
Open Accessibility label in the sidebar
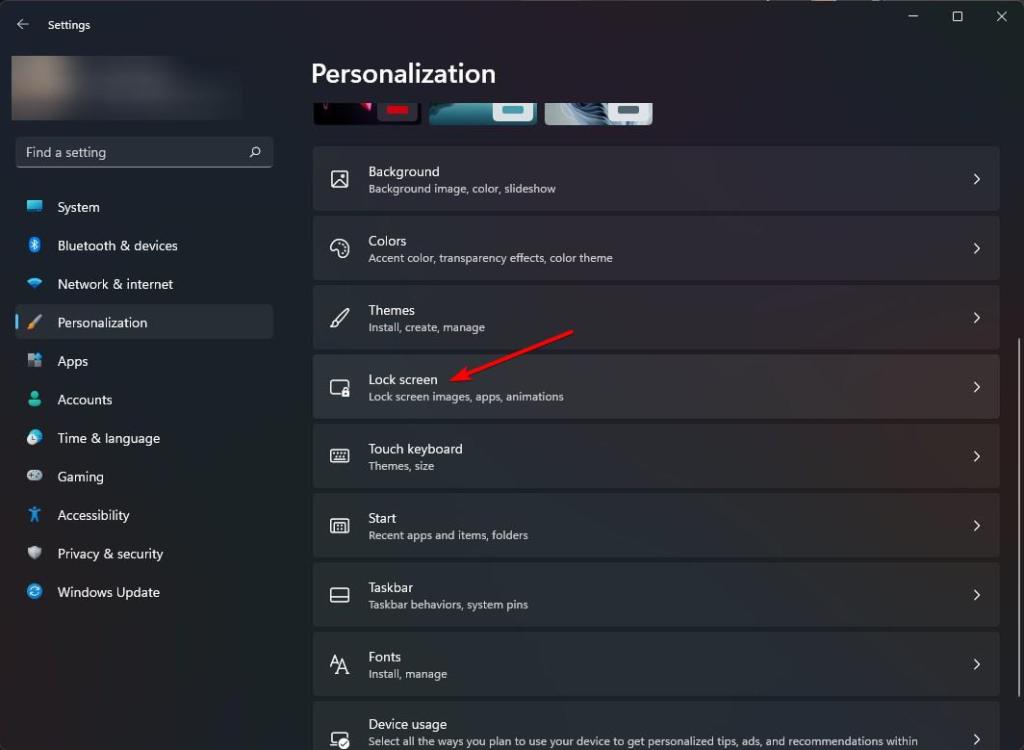(x=93, y=515)
